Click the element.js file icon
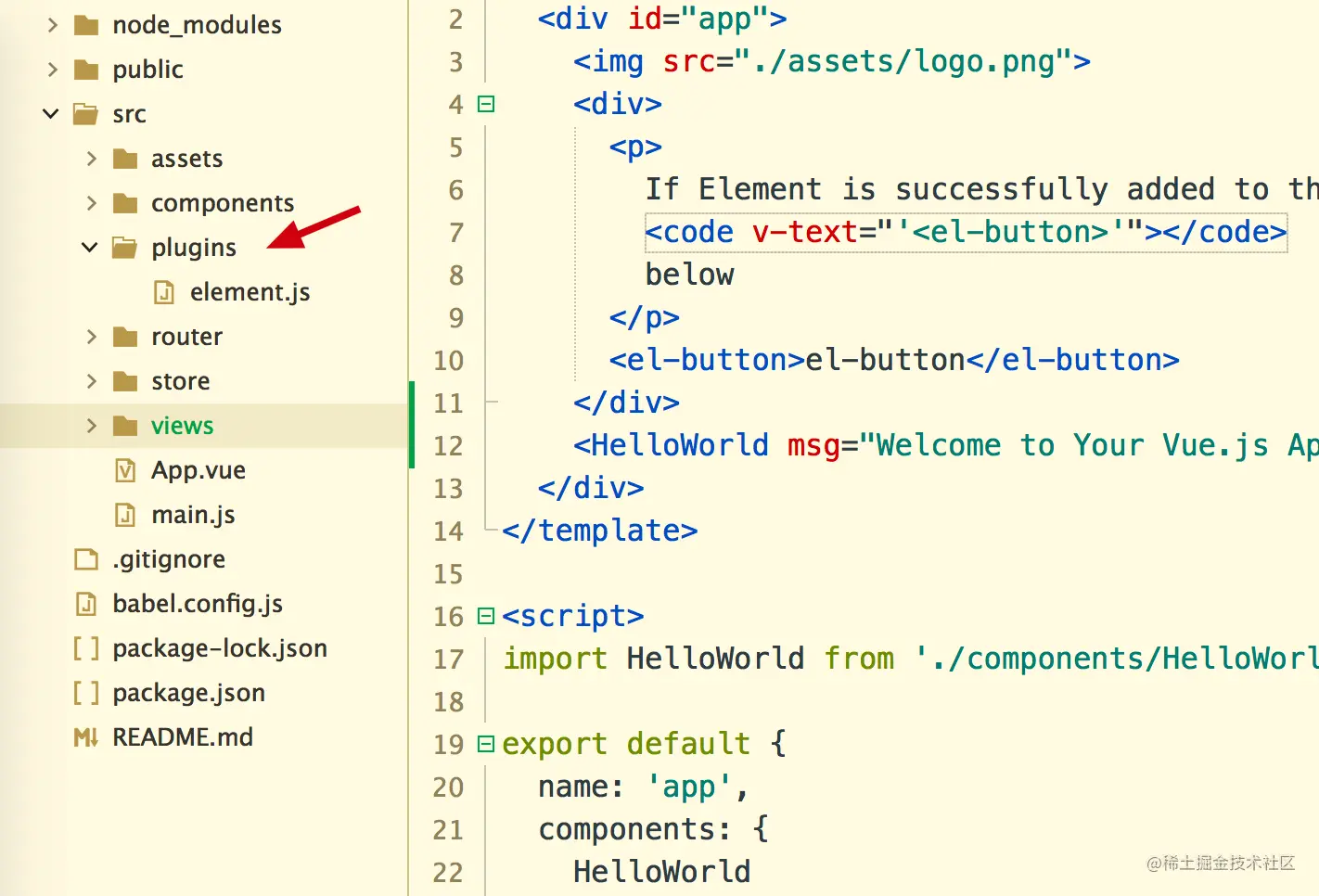The height and width of the screenshot is (896, 1319). point(164,292)
